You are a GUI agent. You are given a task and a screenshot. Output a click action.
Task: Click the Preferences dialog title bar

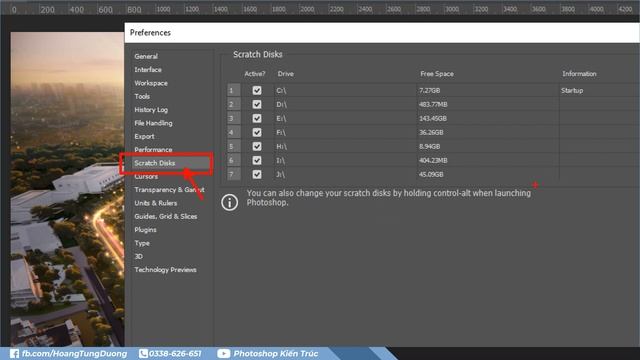coord(382,33)
